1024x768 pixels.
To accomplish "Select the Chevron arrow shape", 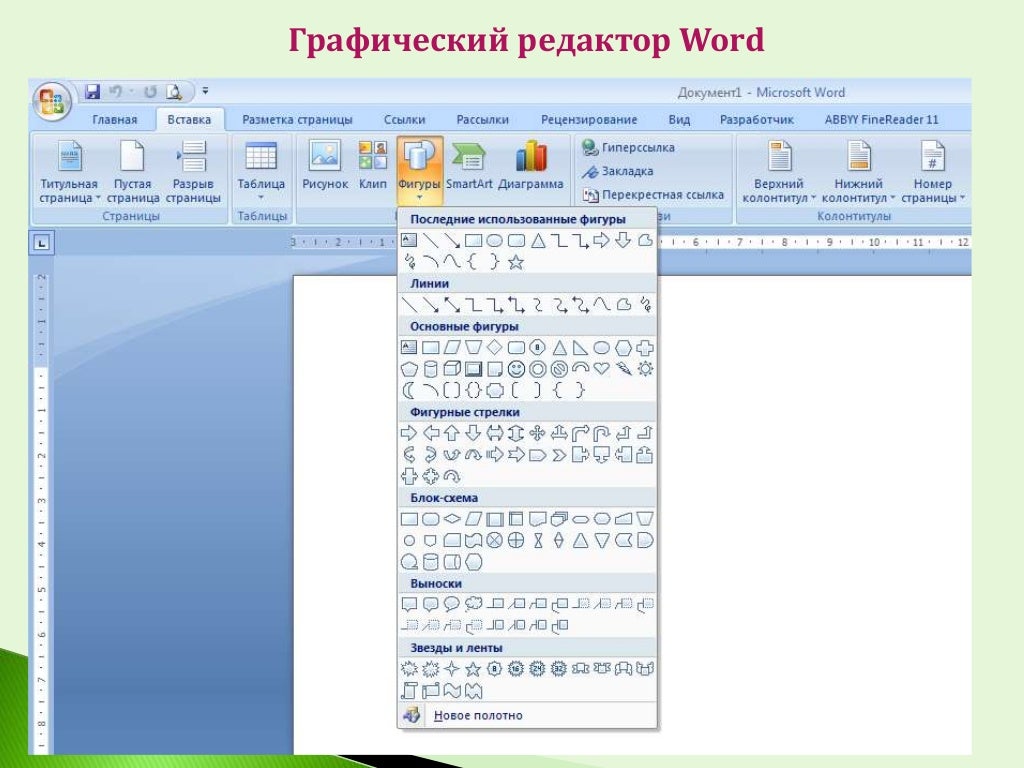I will pos(559,455).
